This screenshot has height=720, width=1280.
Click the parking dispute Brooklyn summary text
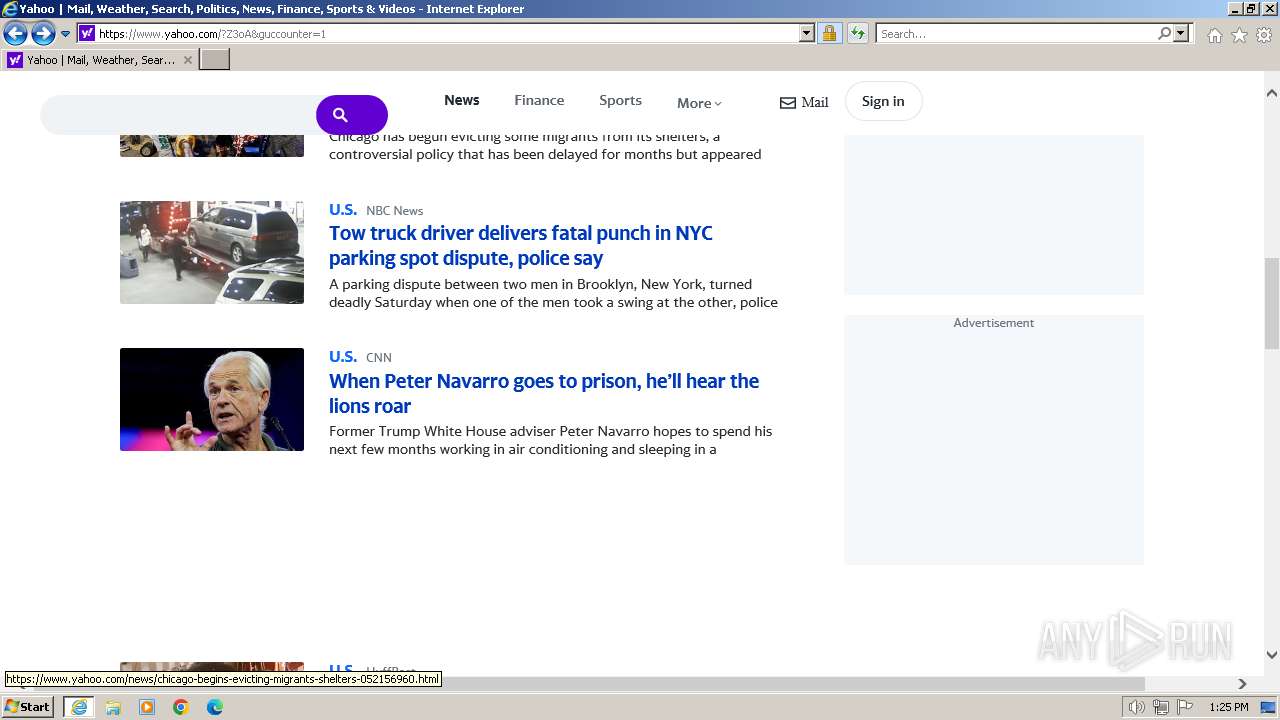[553, 293]
